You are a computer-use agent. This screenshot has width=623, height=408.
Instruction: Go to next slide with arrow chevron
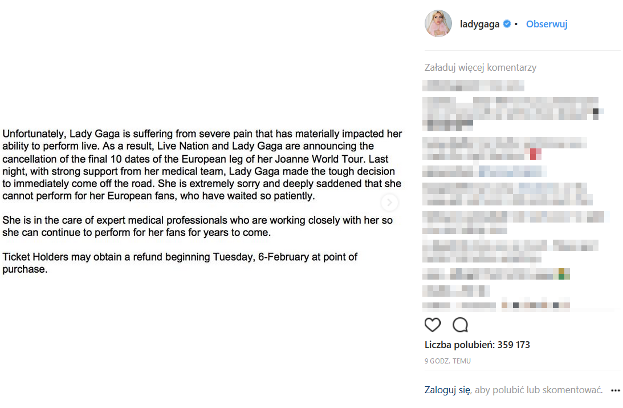(389, 203)
